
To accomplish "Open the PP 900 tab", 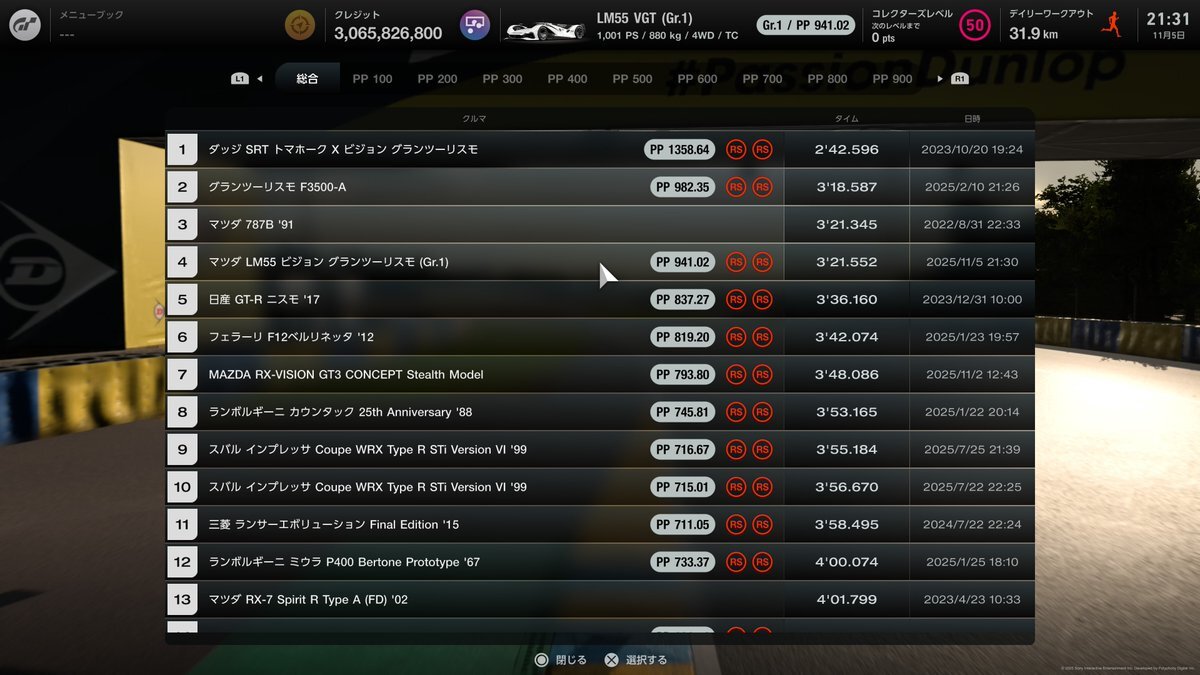I will pos(892,79).
